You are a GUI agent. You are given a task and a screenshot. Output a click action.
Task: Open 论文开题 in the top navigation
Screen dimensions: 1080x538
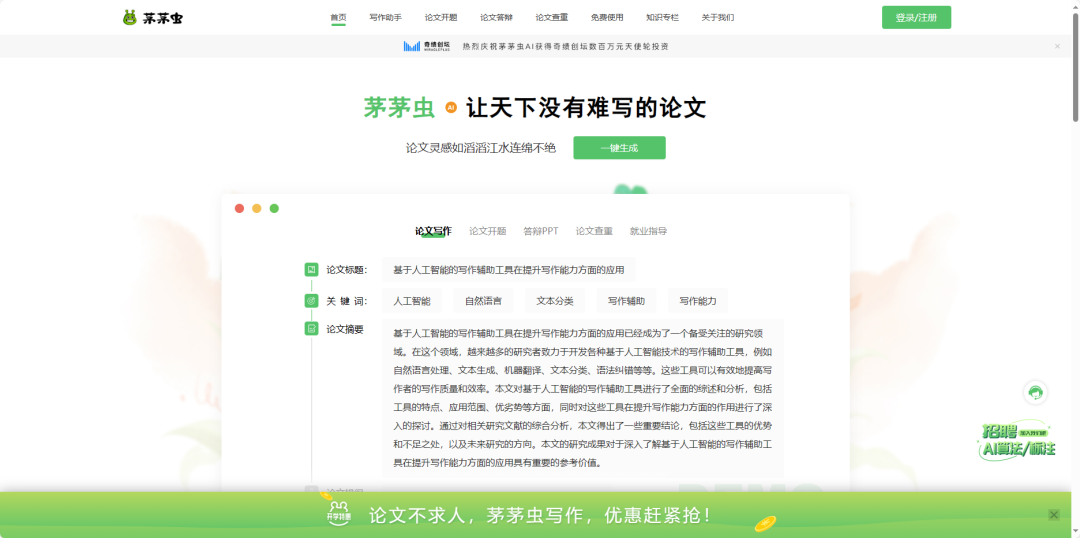[x=441, y=18]
